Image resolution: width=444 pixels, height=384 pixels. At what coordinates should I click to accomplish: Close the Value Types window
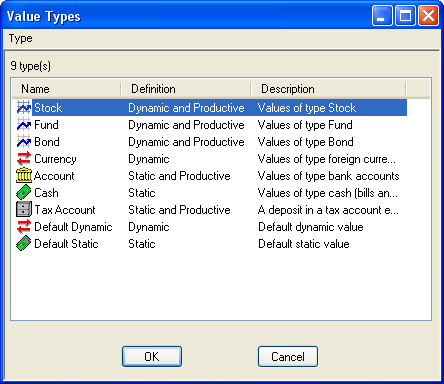pyautogui.click(x=428, y=16)
